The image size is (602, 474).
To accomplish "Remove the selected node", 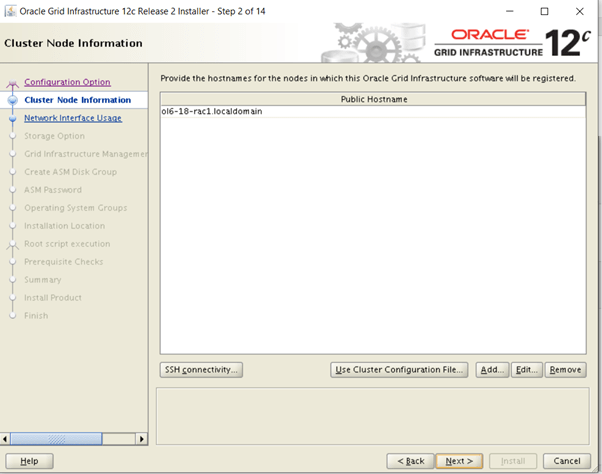I will 565,370.
